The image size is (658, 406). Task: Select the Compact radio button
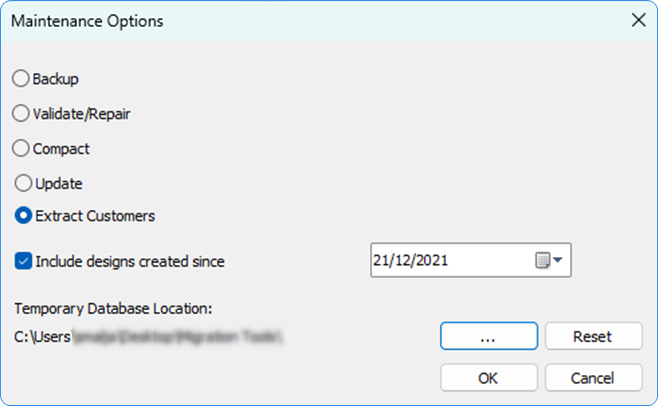pos(21,148)
